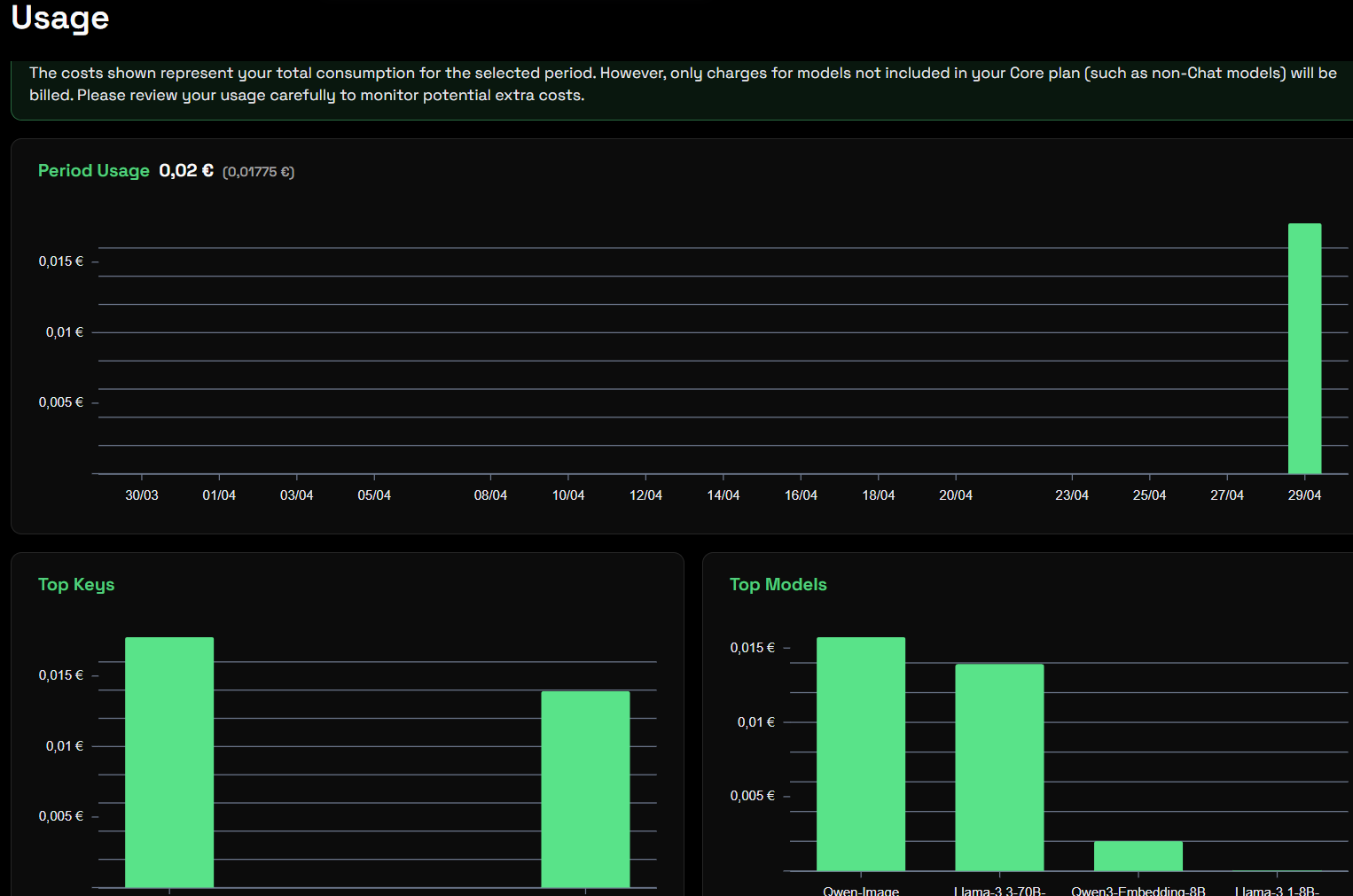
Task: Click the '20/04' date label
Action: coord(956,495)
